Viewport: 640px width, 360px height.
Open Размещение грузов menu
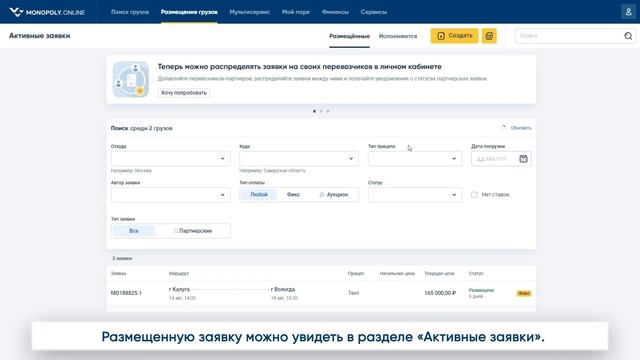[189, 12]
